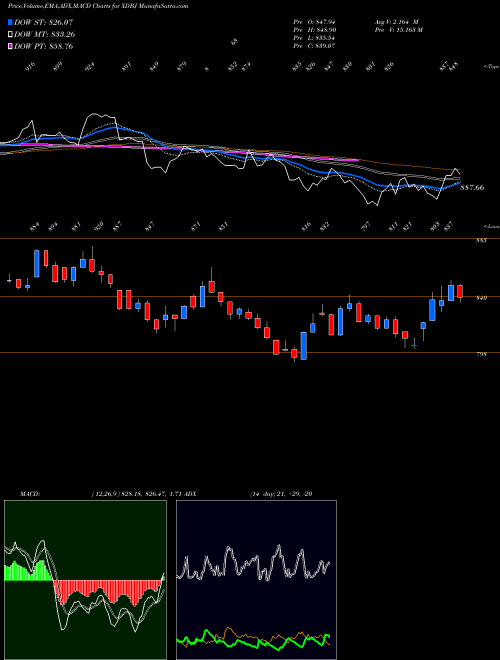
Task: Click the blue DOW ST legend swatch
Action: [10, 22]
